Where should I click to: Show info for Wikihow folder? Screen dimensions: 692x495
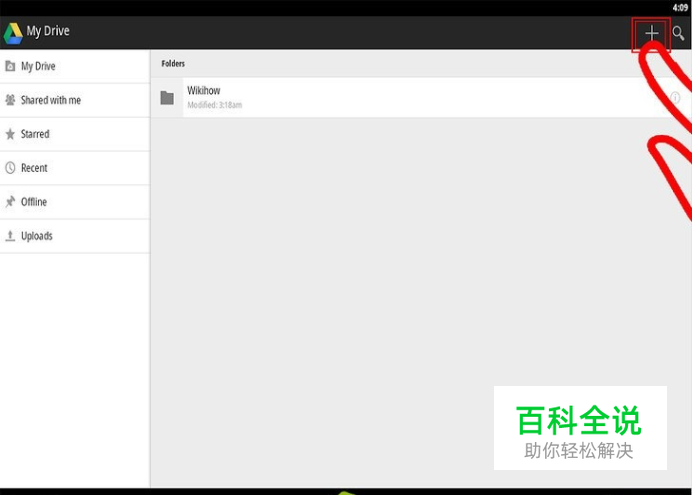click(675, 98)
